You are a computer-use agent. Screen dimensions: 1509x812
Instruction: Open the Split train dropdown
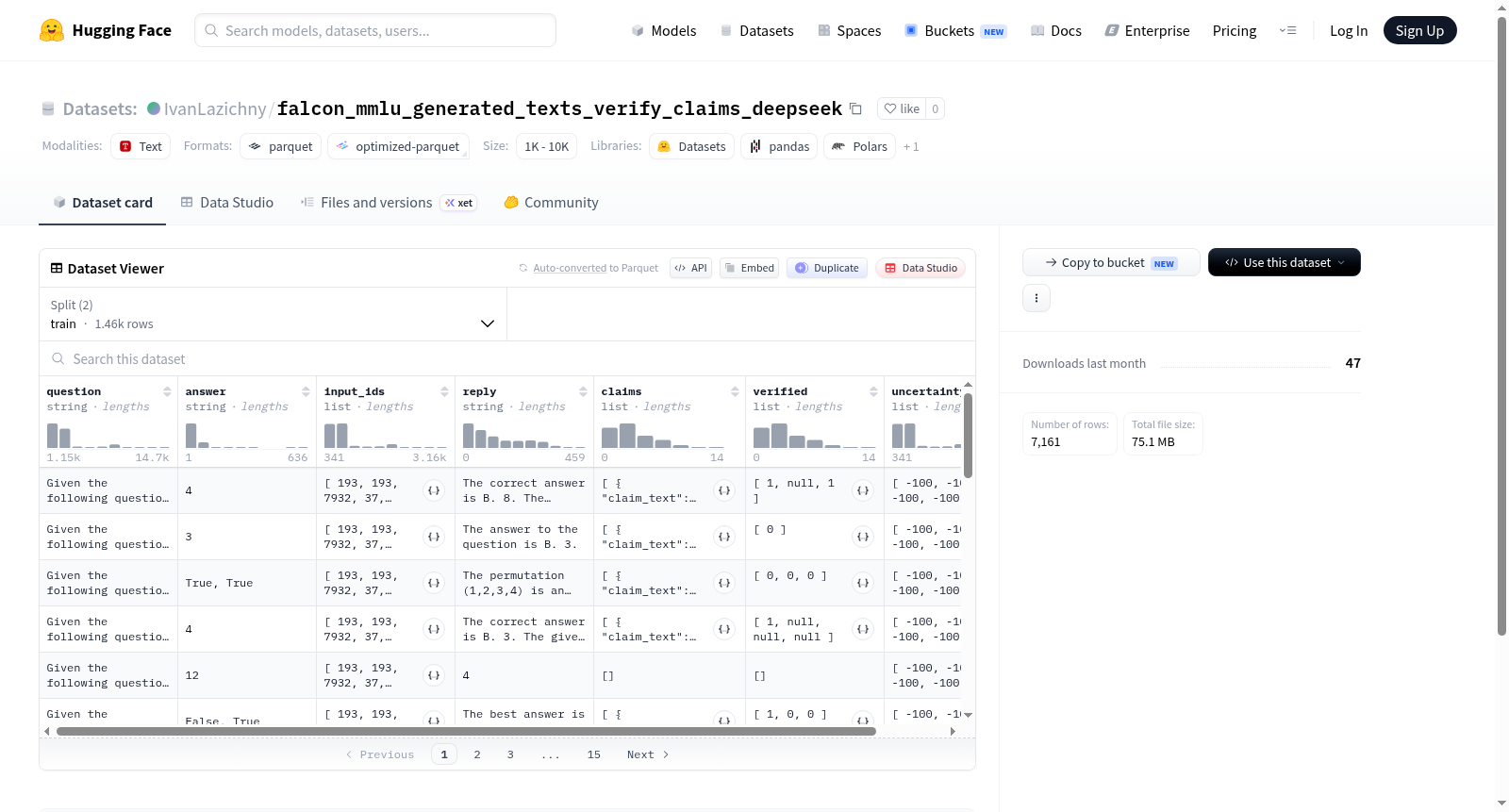pyautogui.click(x=273, y=314)
